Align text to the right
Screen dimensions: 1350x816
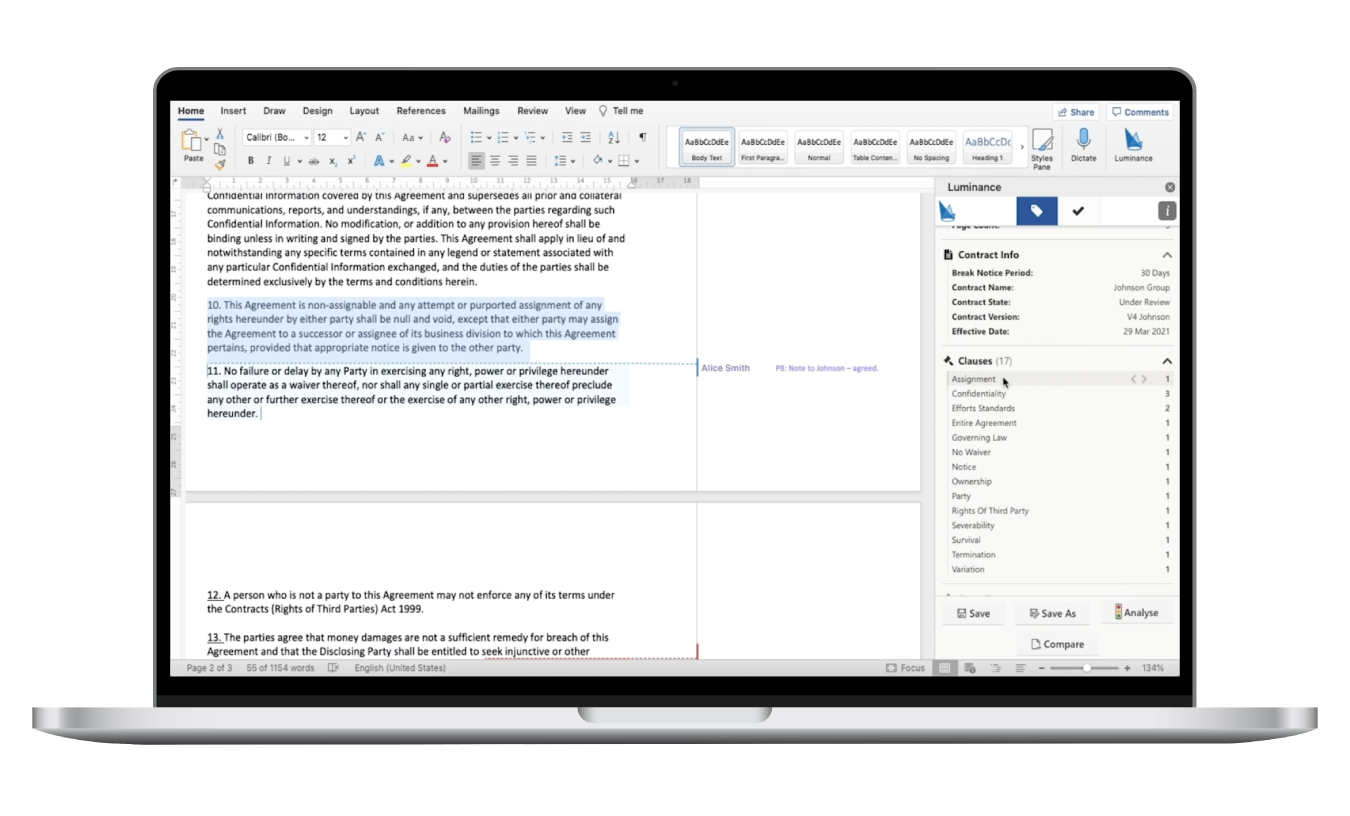point(513,161)
